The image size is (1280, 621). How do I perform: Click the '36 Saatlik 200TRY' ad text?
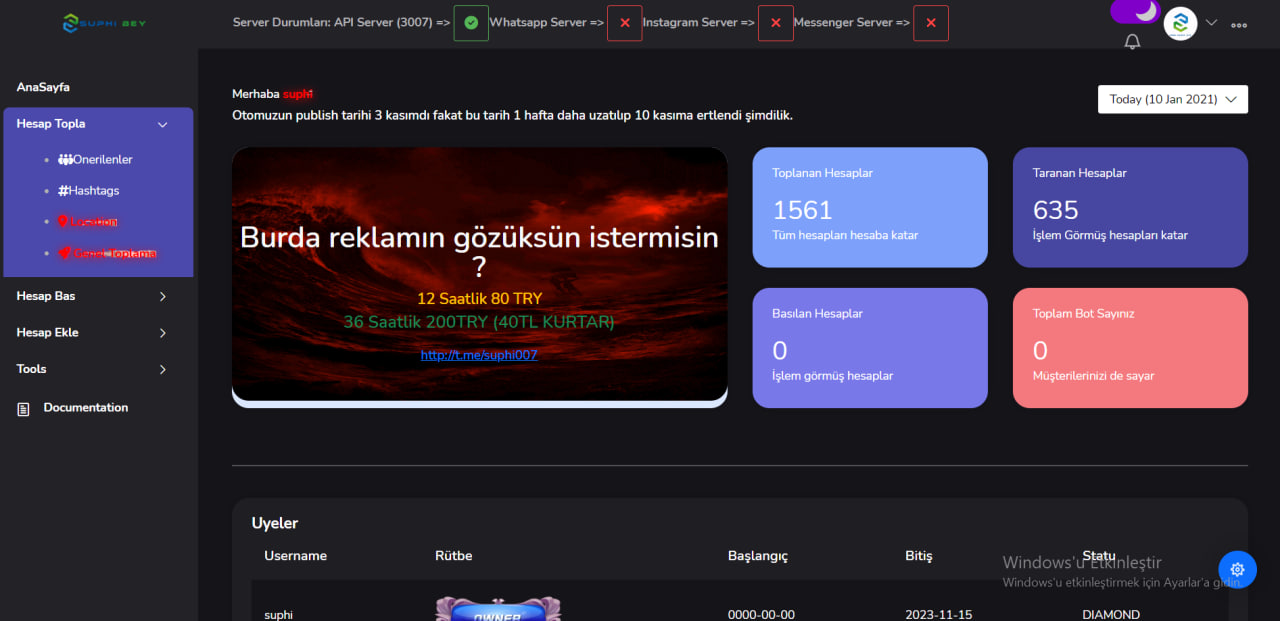[x=479, y=322]
